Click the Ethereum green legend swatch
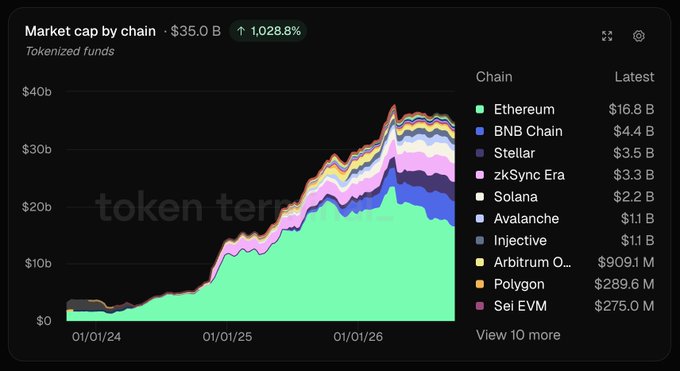The height and width of the screenshot is (371, 680). point(480,109)
